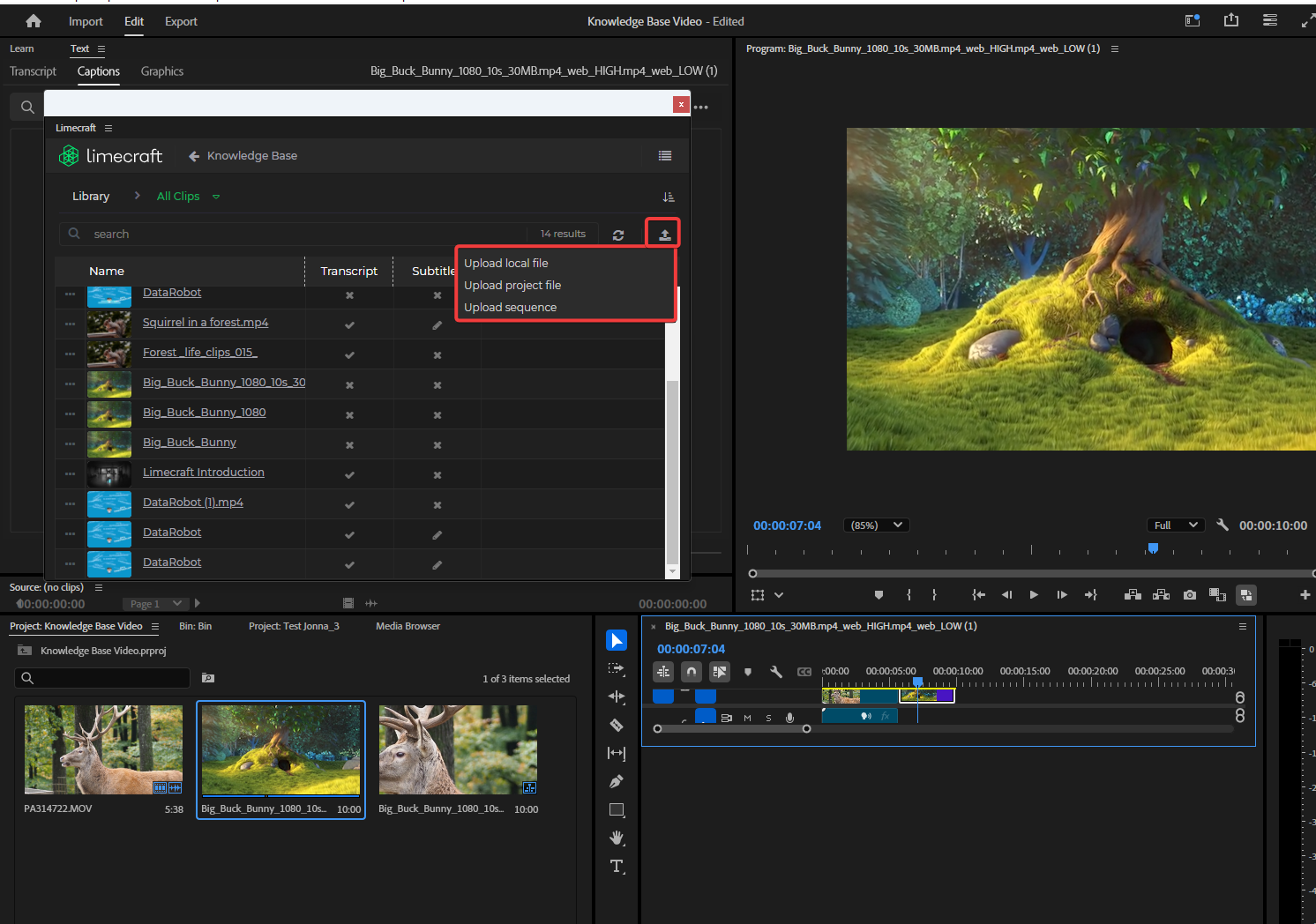1316x924 pixels.
Task: Open Page 1 dropdown in Source
Action: (155, 604)
